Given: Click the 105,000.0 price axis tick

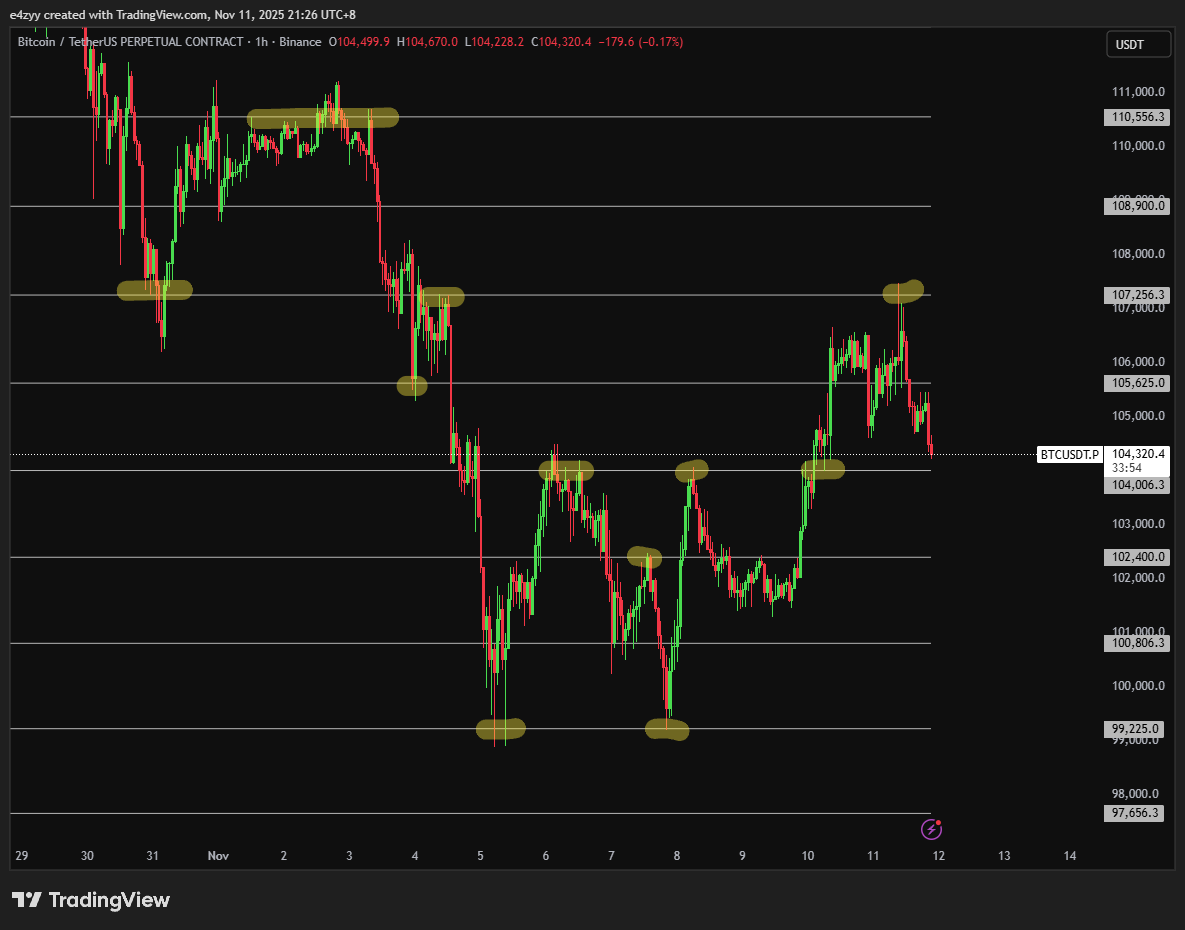Looking at the screenshot, I should pyautogui.click(x=1138, y=416).
